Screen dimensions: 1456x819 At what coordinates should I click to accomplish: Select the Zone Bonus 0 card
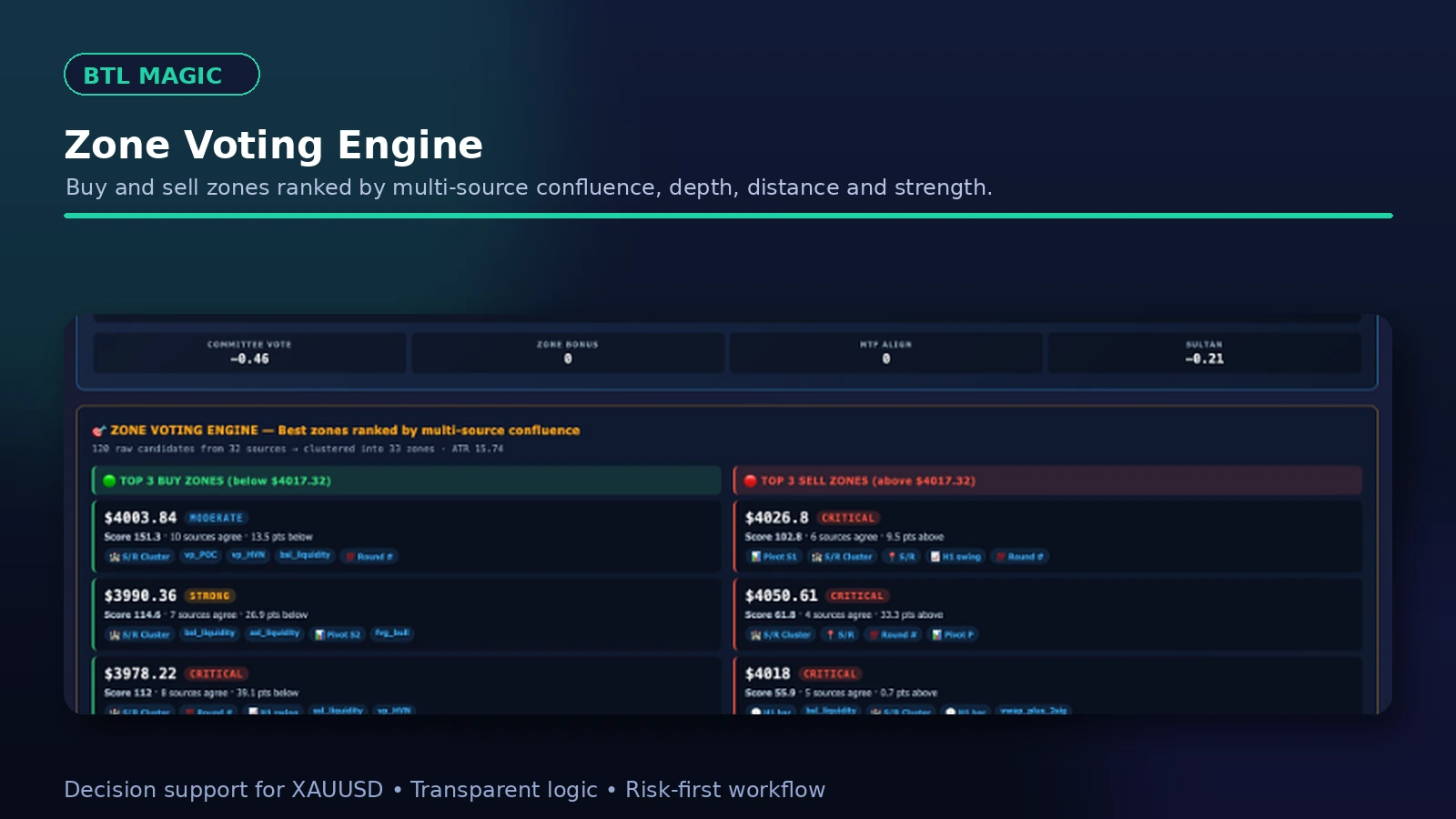click(x=568, y=352)
